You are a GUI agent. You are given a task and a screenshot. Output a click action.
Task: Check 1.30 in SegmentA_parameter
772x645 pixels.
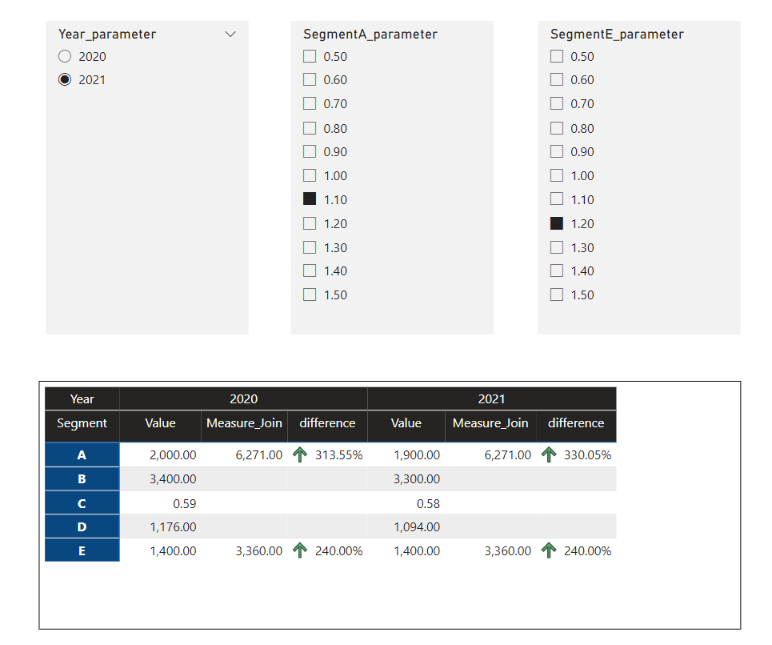[x=310, y=247]
